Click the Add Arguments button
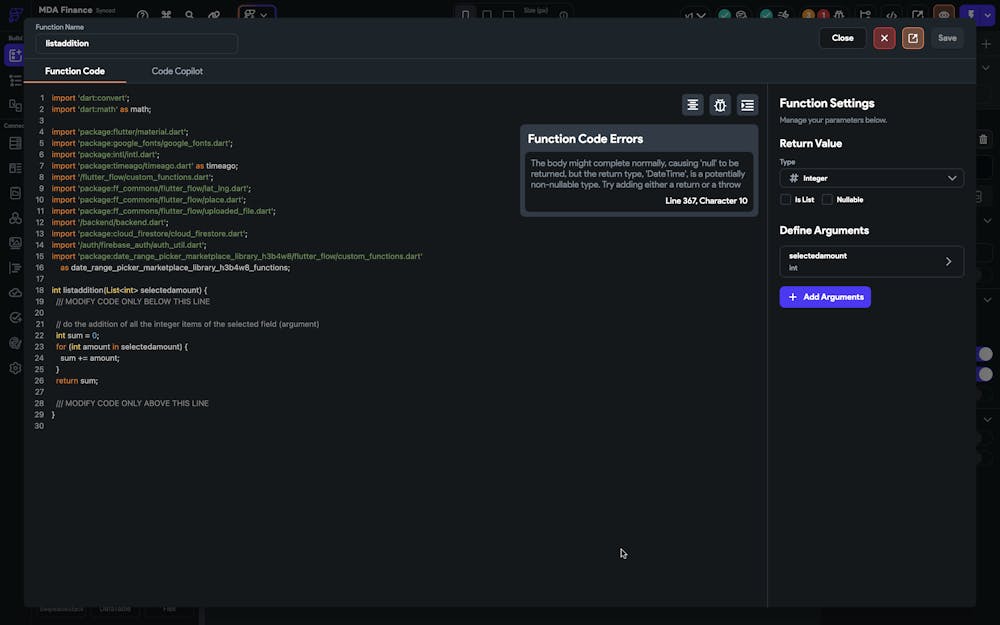The width and height of the screenshot is (1000, 625). (825, 297)
